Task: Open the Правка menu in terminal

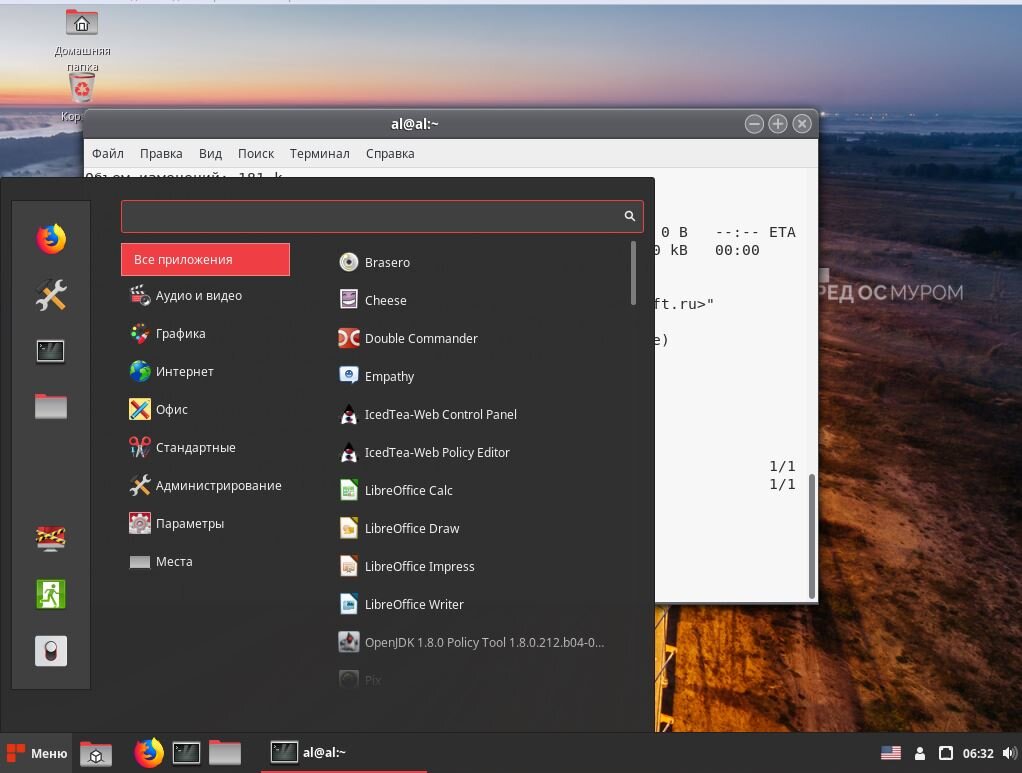Action: coord(161,153)
